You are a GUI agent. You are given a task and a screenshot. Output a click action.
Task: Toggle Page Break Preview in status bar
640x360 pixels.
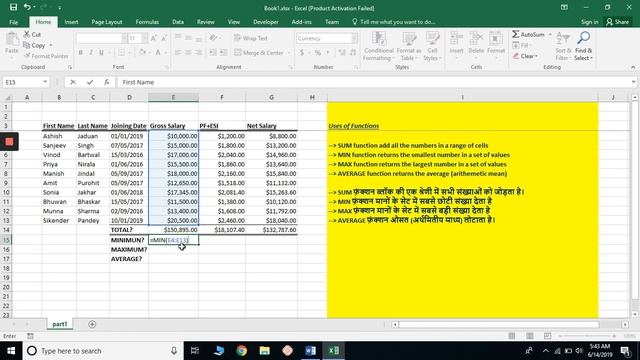547,336
